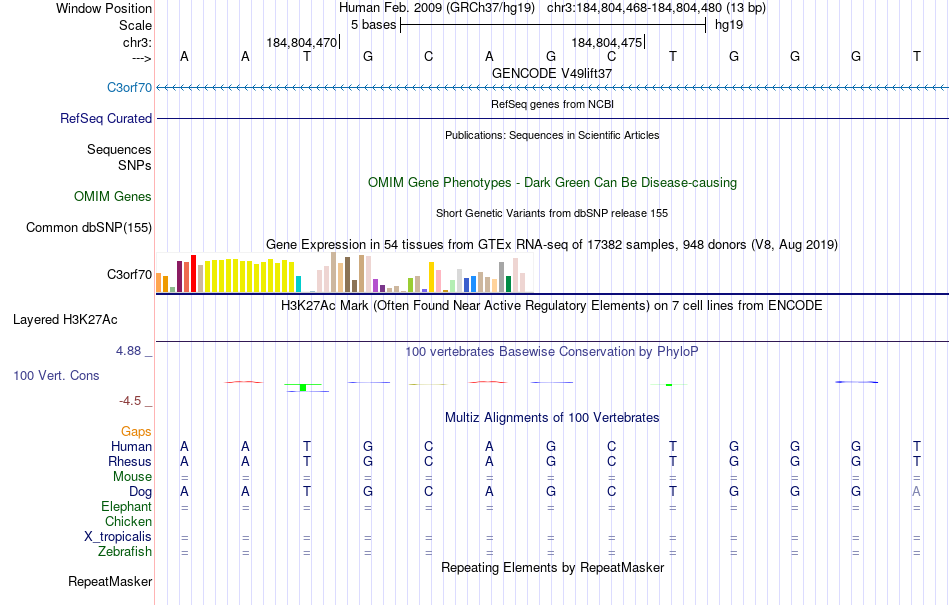
Task: Click the black C3orf70 GTEx expression label
Action: (x=129, y=274)
